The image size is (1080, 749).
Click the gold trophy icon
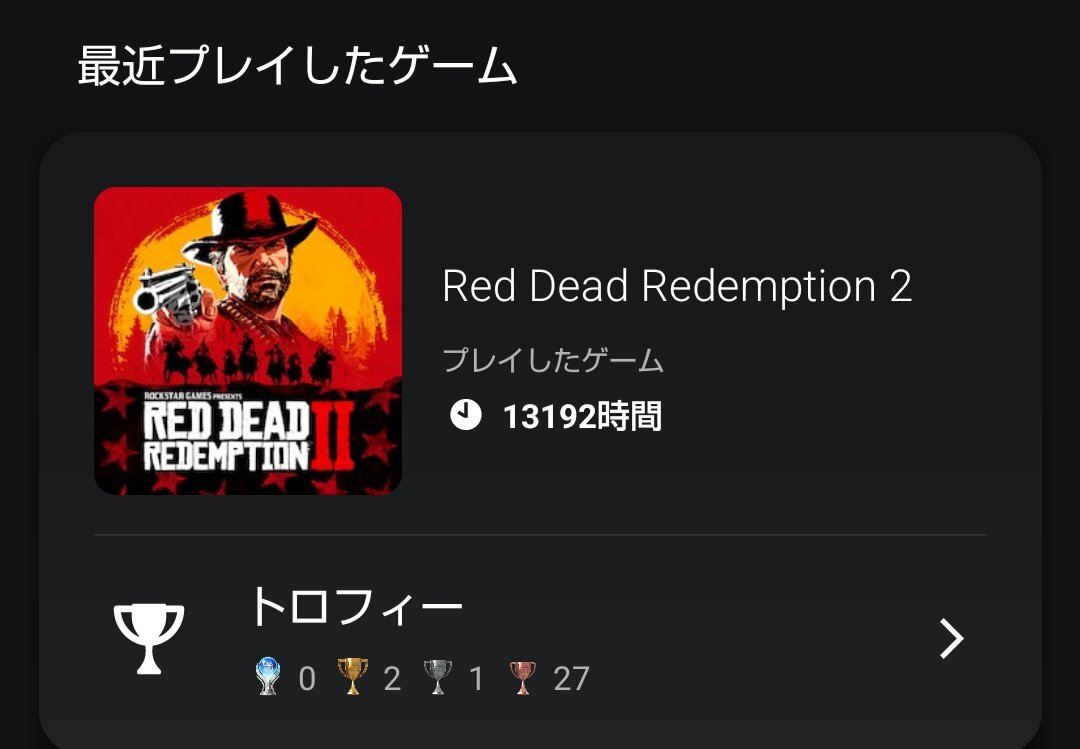[x=353, y=677]
